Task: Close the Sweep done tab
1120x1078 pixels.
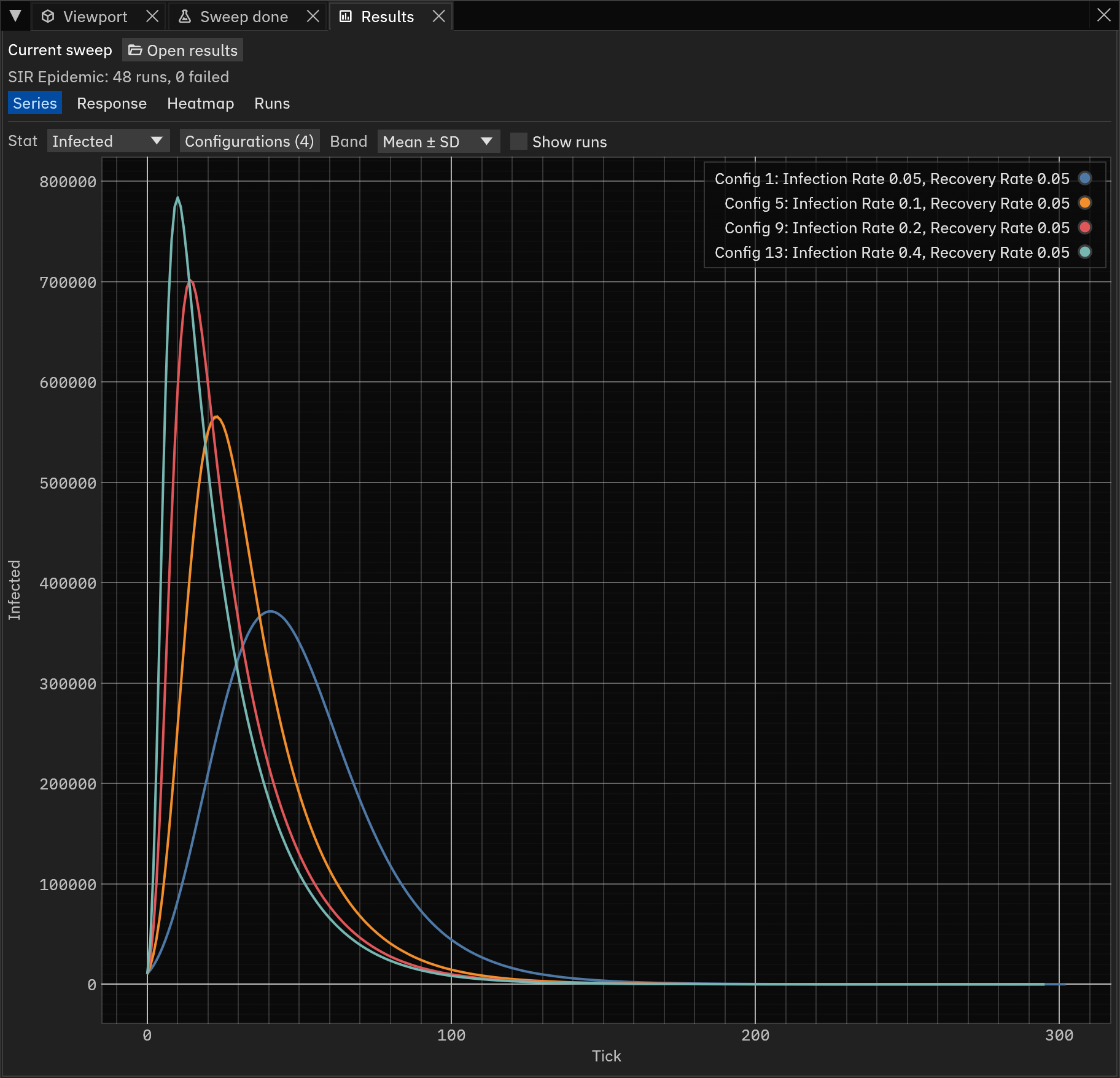Action: pyautogui.click(x=313, y=17)
